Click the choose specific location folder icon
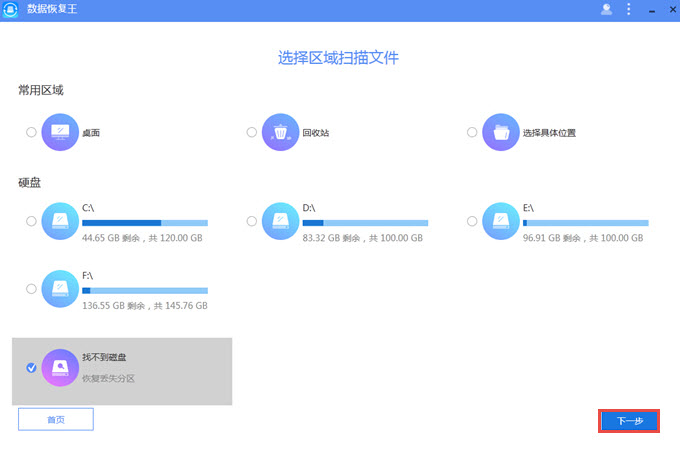 500,132
